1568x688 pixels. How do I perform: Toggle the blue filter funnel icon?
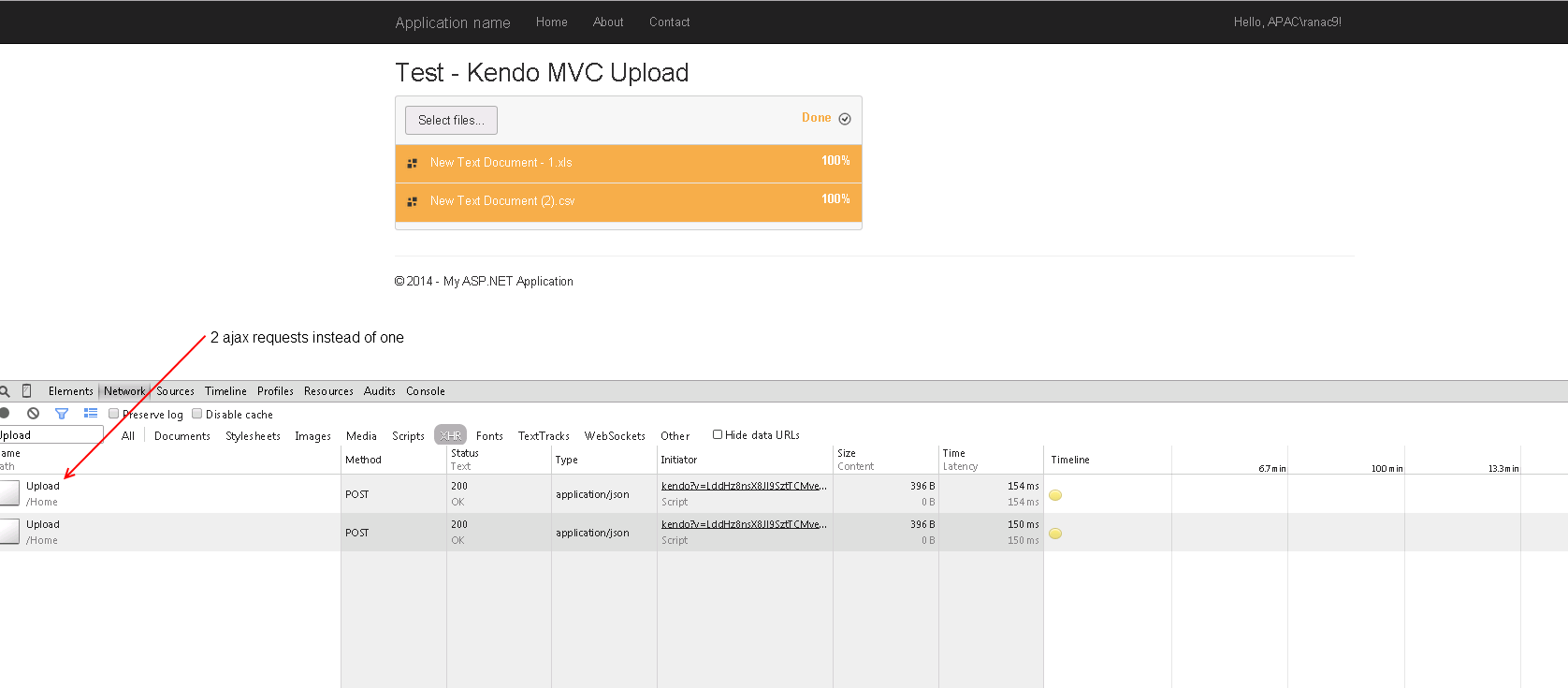[x=62, y=413]
